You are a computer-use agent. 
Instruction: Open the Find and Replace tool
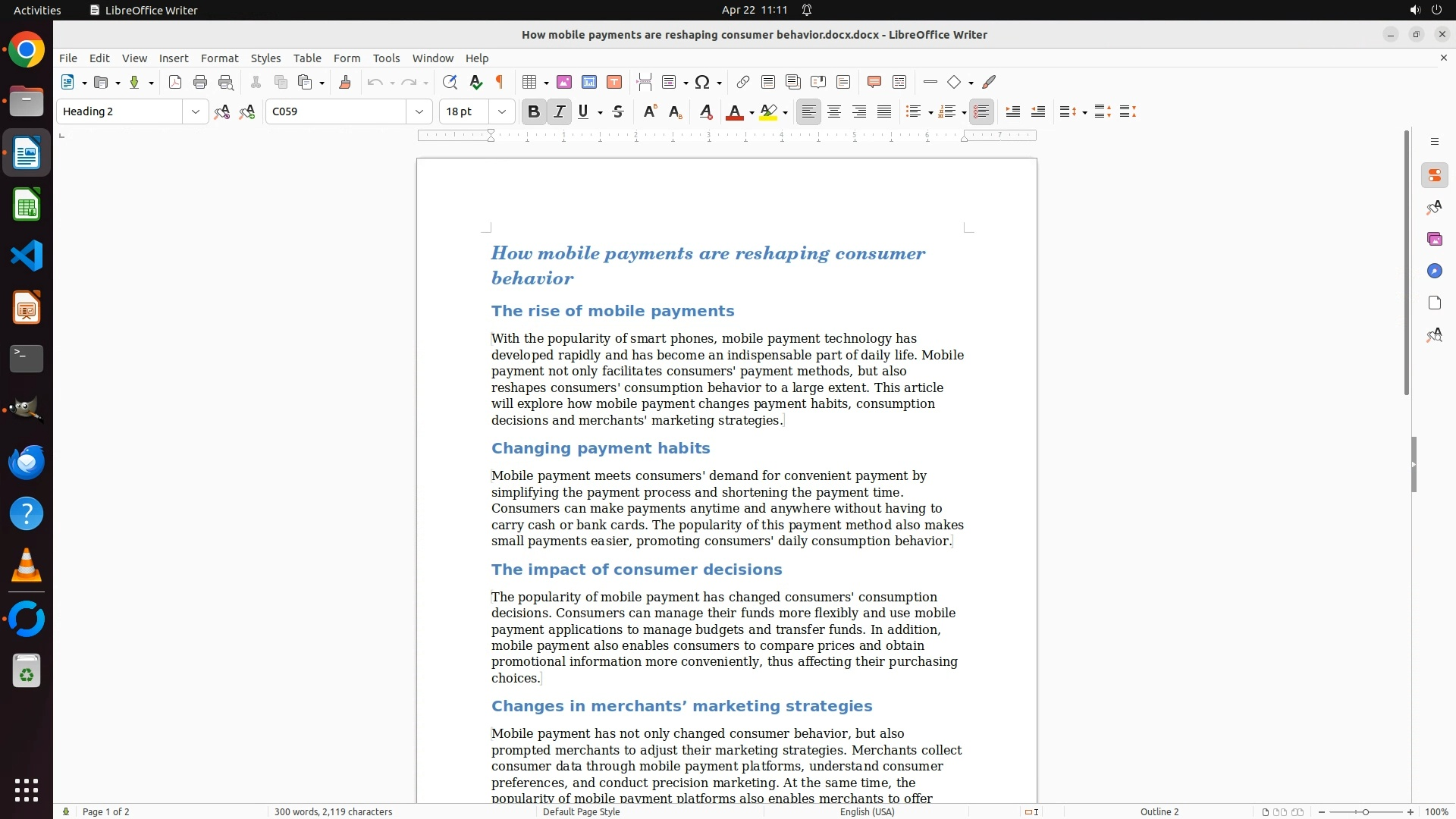point(450,83)
